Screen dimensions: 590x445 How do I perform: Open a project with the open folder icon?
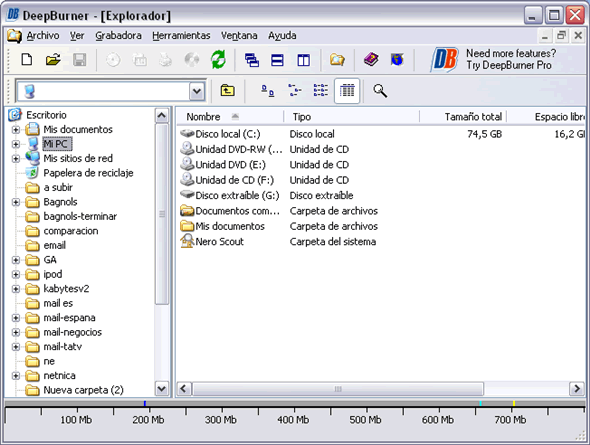(x=53, y=59)
